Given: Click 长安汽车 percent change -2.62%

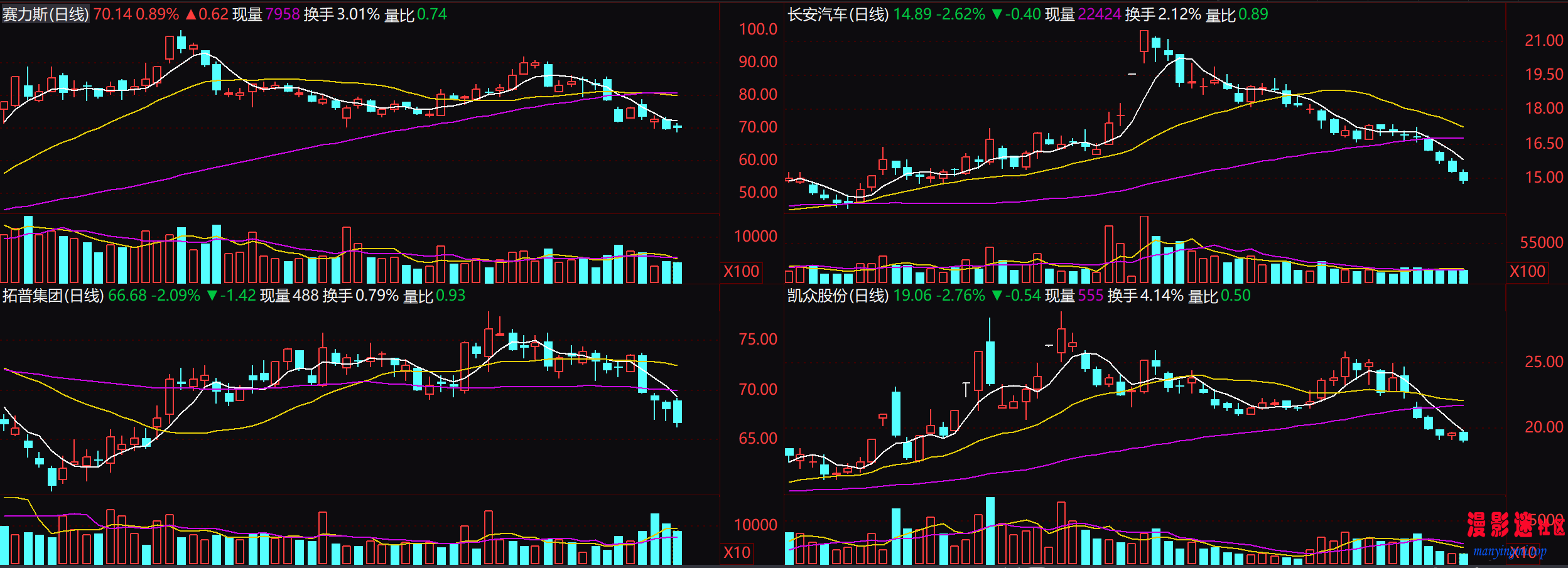Looking at the screenshot, I should pyautogui.click(x=961, y=14).
